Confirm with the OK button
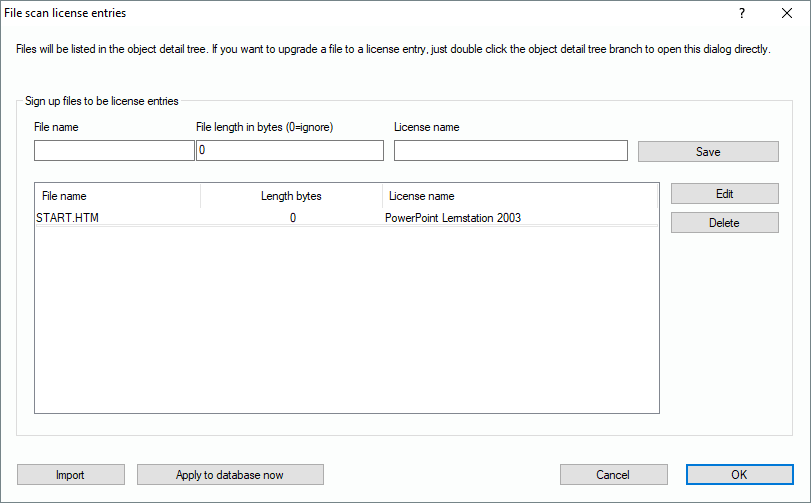 point(739,475)
